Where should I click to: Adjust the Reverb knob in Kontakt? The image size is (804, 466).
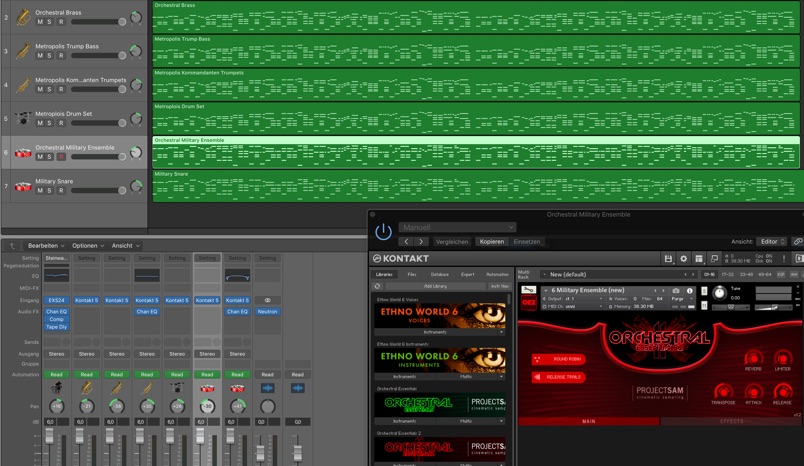753,357
